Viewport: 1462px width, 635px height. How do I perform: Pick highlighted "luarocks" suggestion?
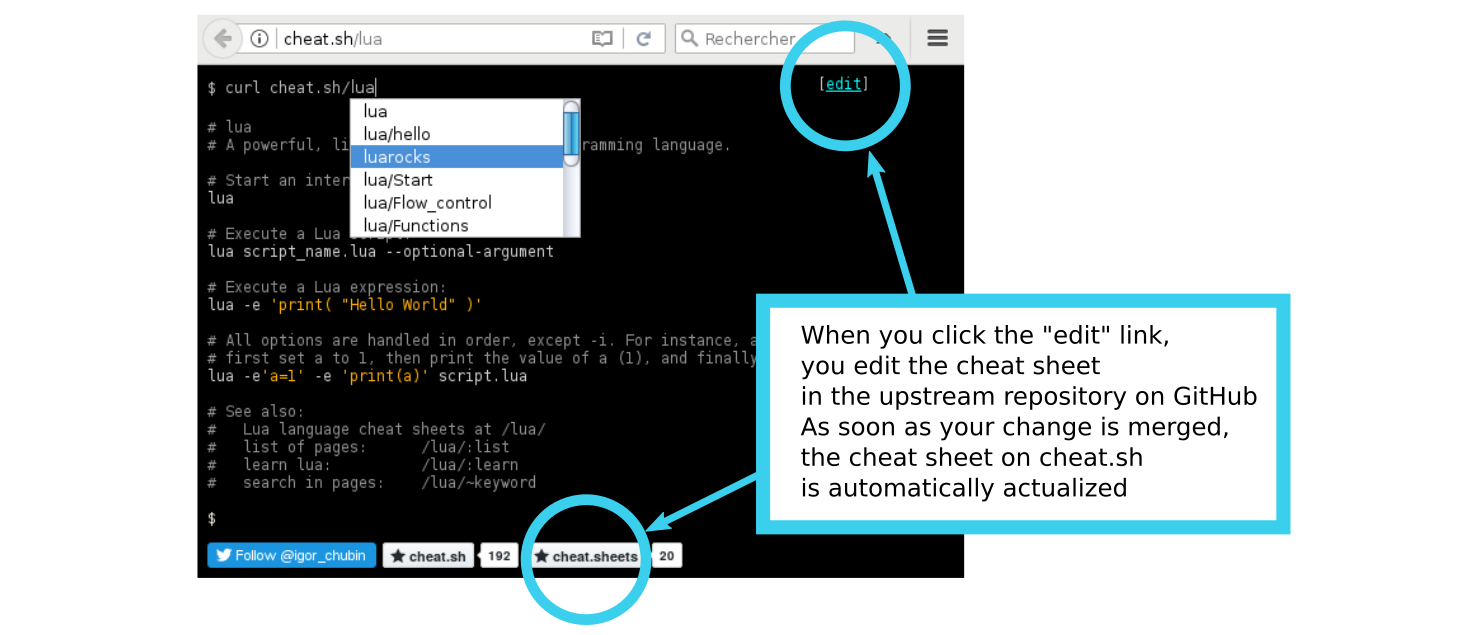pyautogui.click(x=457, y=157)
